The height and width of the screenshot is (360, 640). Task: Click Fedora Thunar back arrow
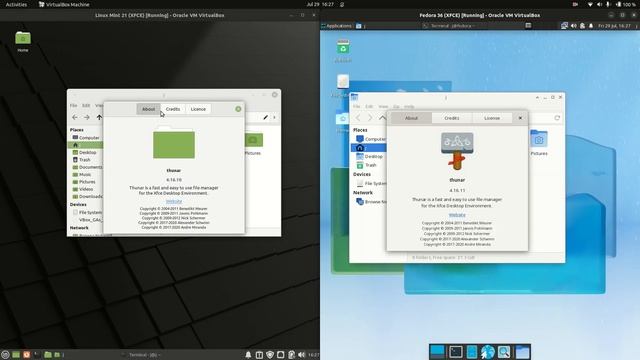point(358,118)
